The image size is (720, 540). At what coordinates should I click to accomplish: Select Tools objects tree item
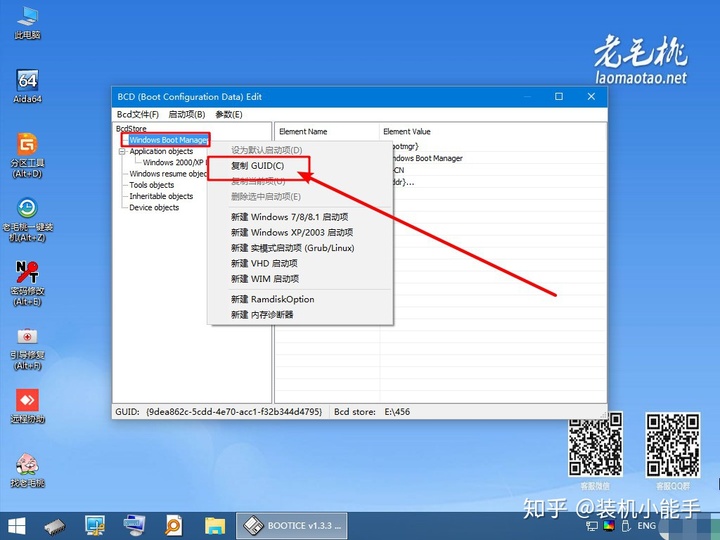tap(152, 185)
